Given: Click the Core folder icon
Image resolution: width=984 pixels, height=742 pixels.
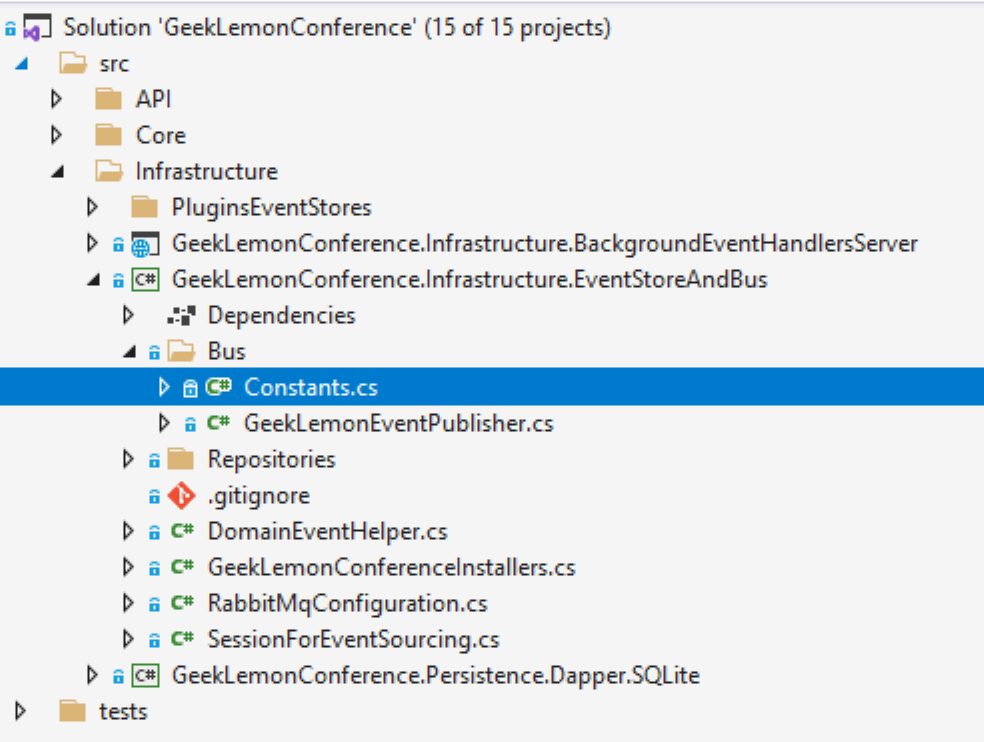Looking at the screenshot, I should [109, 135].
